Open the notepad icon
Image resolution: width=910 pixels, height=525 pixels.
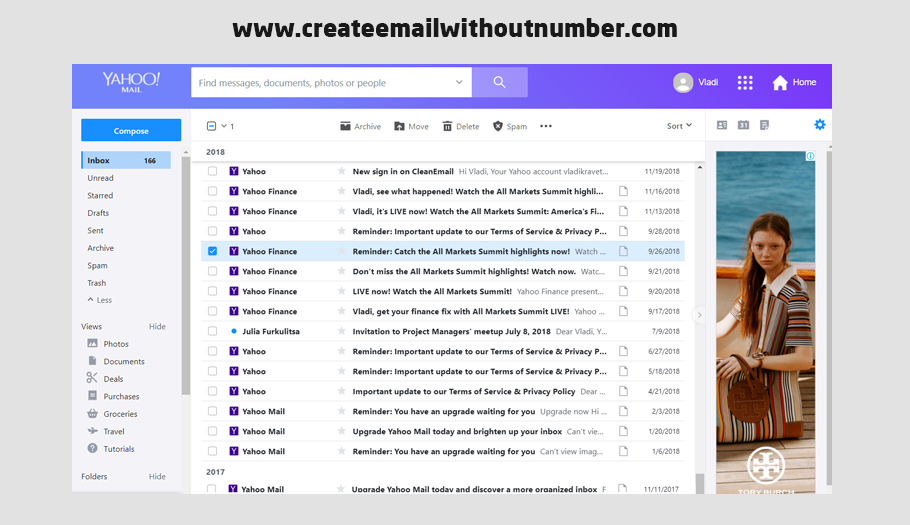pos(764,125)
